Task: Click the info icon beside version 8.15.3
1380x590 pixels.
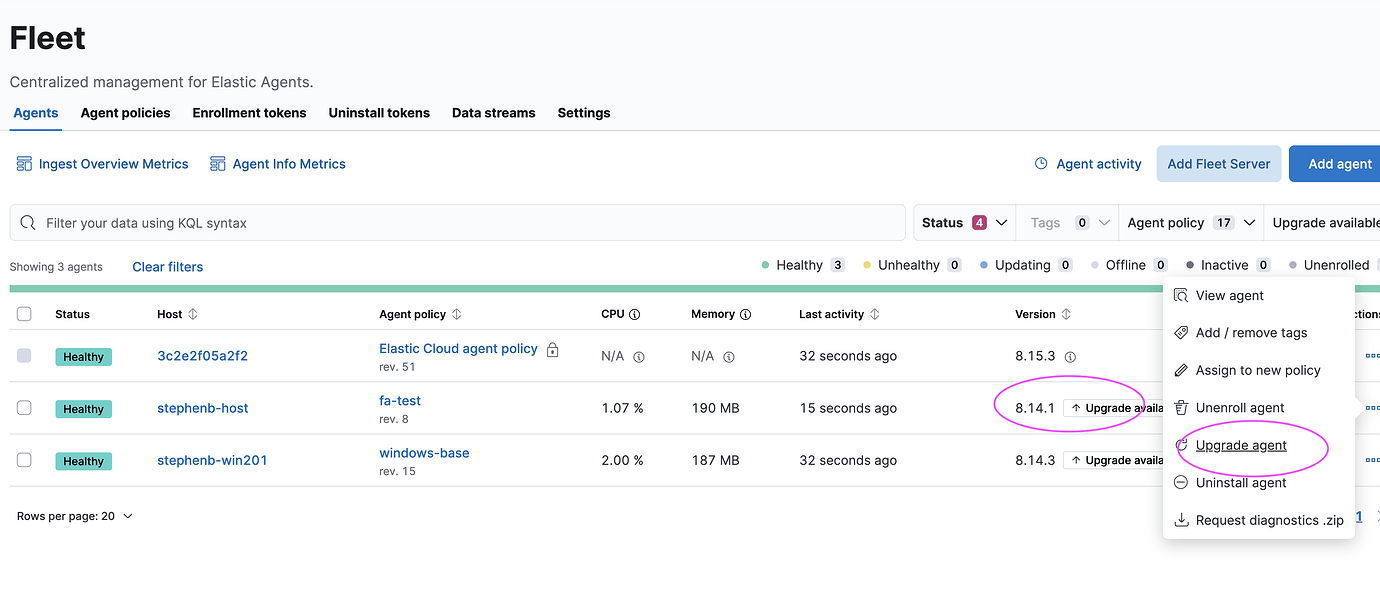Action: [1068, 355]
